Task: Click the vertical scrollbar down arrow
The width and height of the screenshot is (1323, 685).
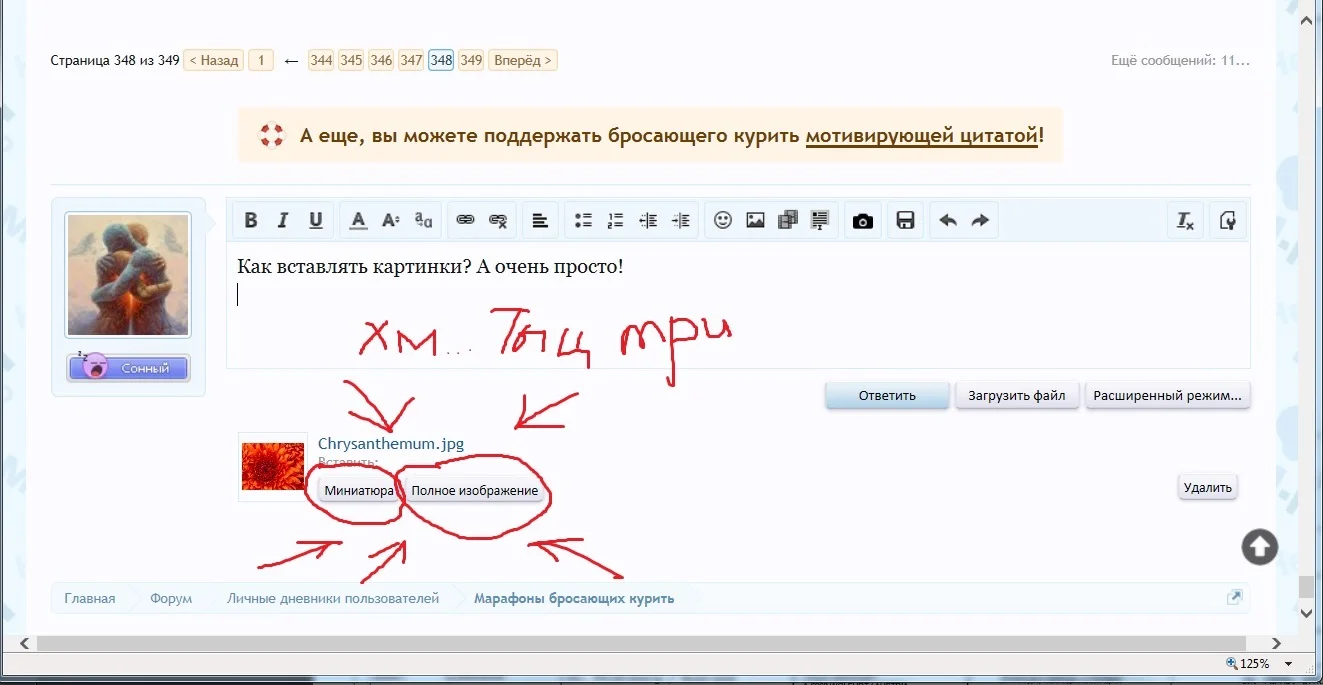Action: point(1304,612)
